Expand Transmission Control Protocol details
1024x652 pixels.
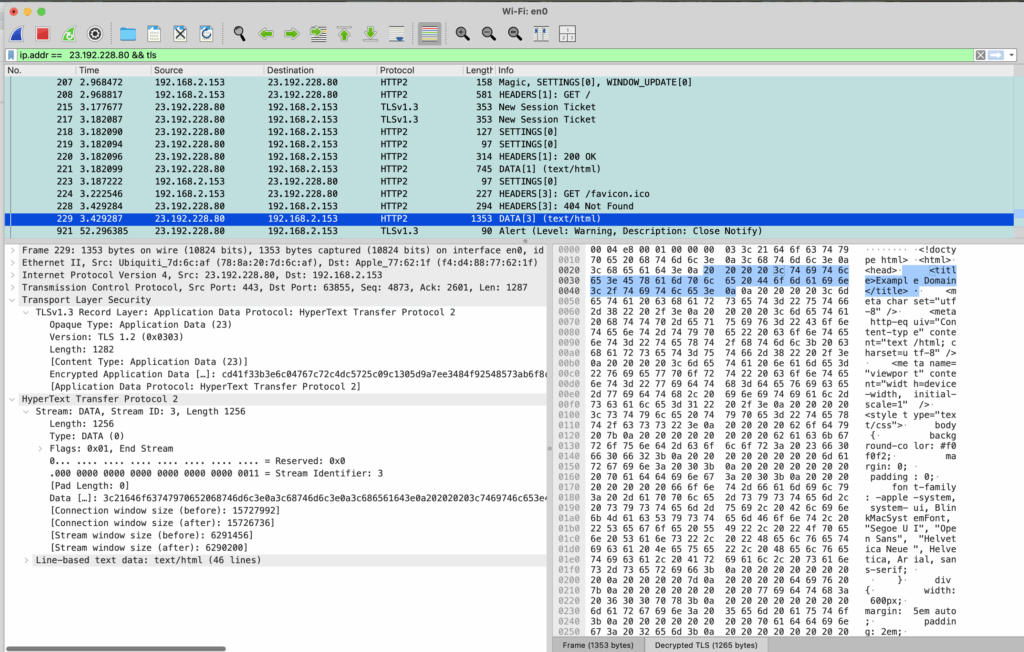click(x=12, y=287)
